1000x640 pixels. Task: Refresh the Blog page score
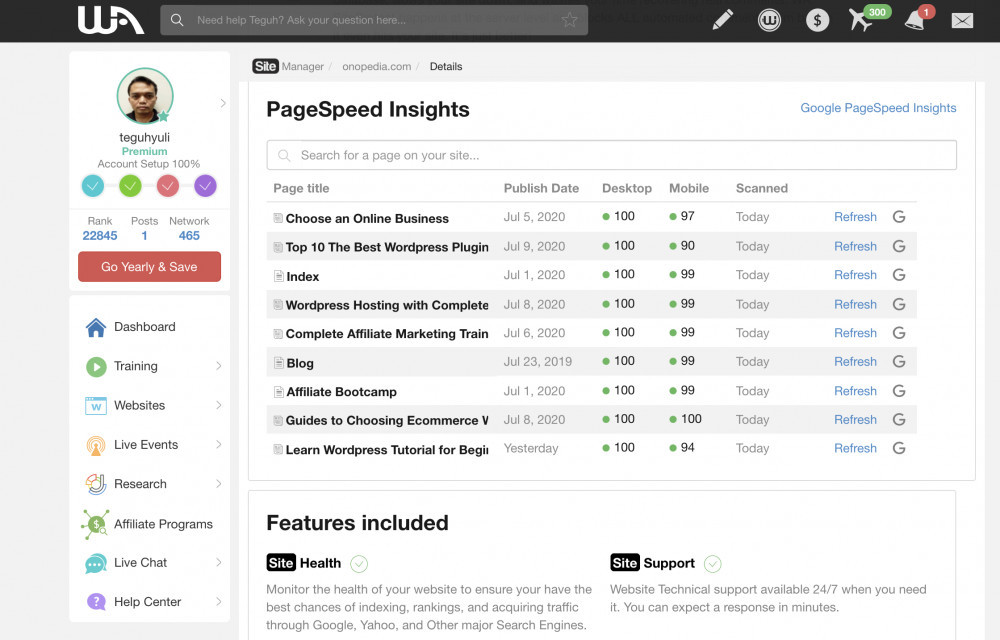[x=855, y=361]
